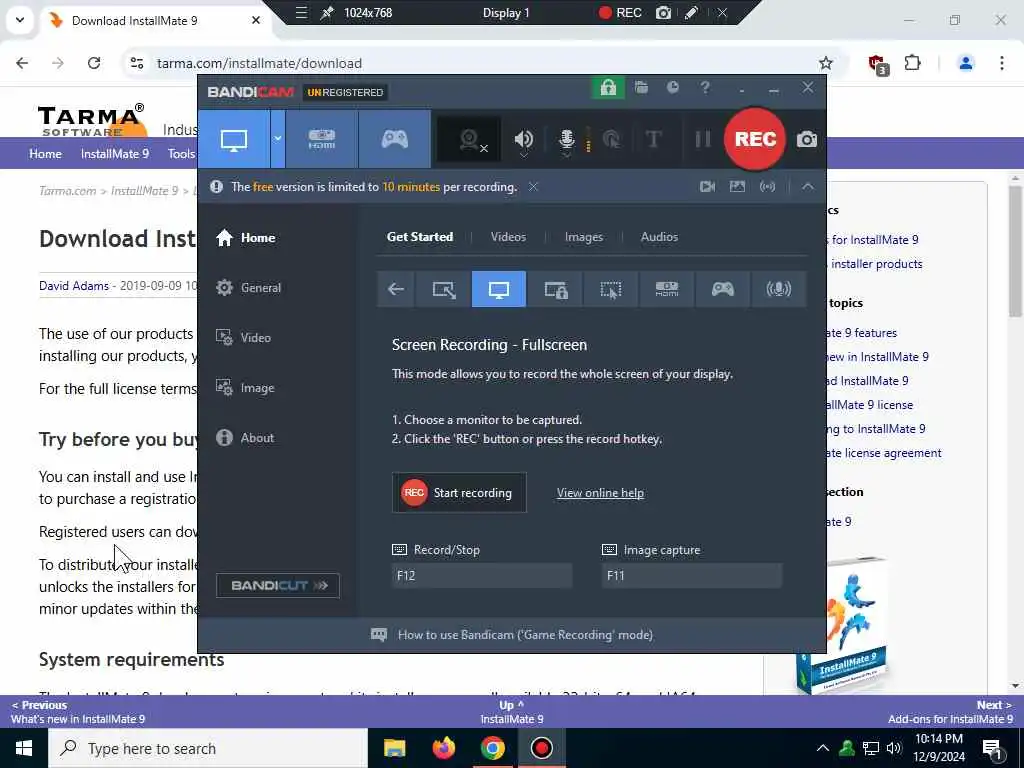Click the remote toolbar camera icon
1024x768 pixels.
[663, 12]
